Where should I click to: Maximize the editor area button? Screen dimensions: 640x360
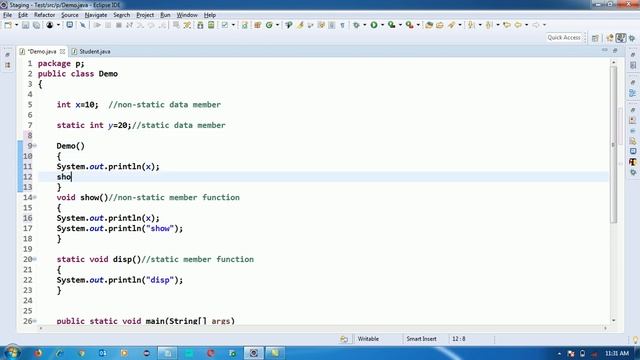[x=615, y=50]
